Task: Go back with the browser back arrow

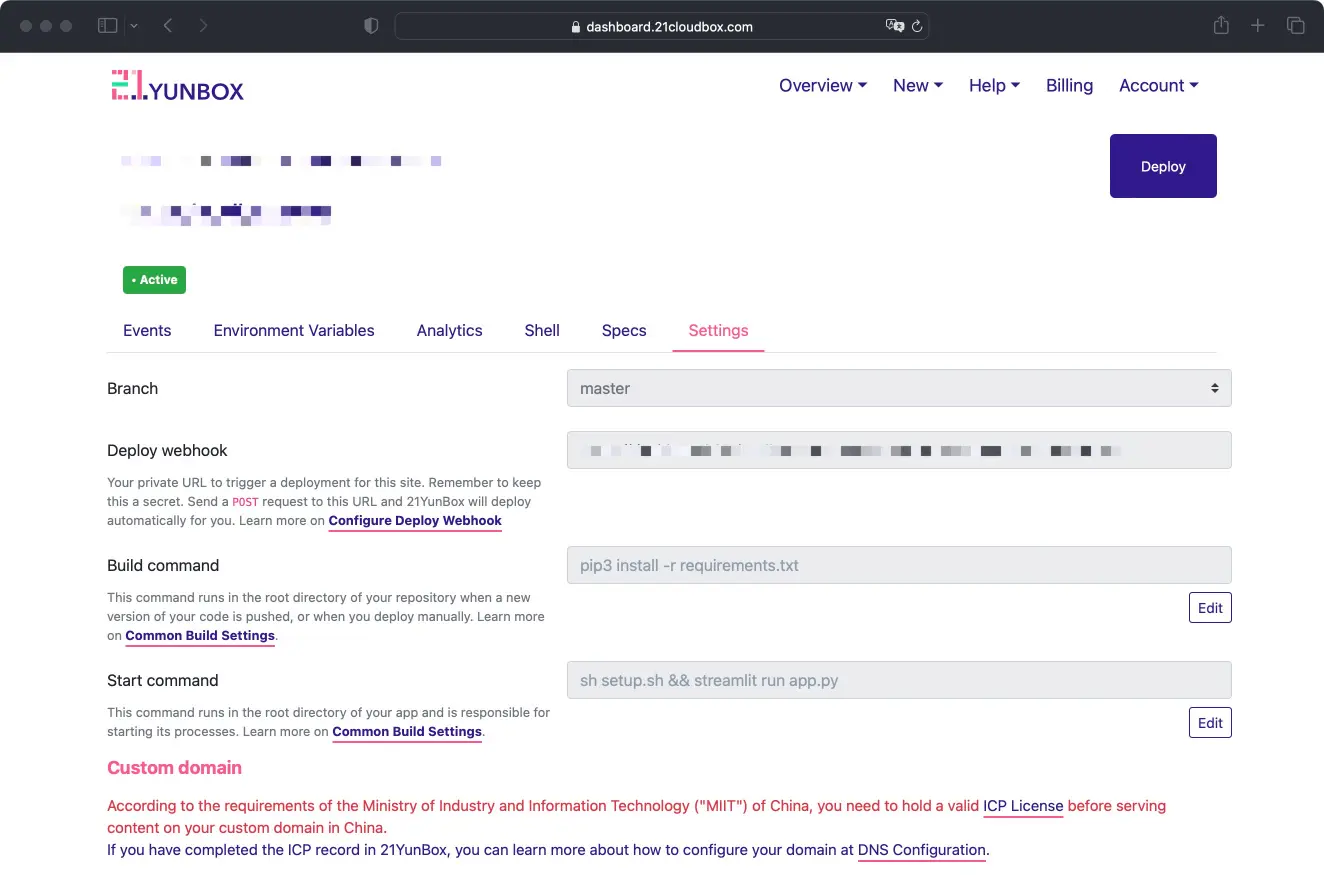Action: 168,26
